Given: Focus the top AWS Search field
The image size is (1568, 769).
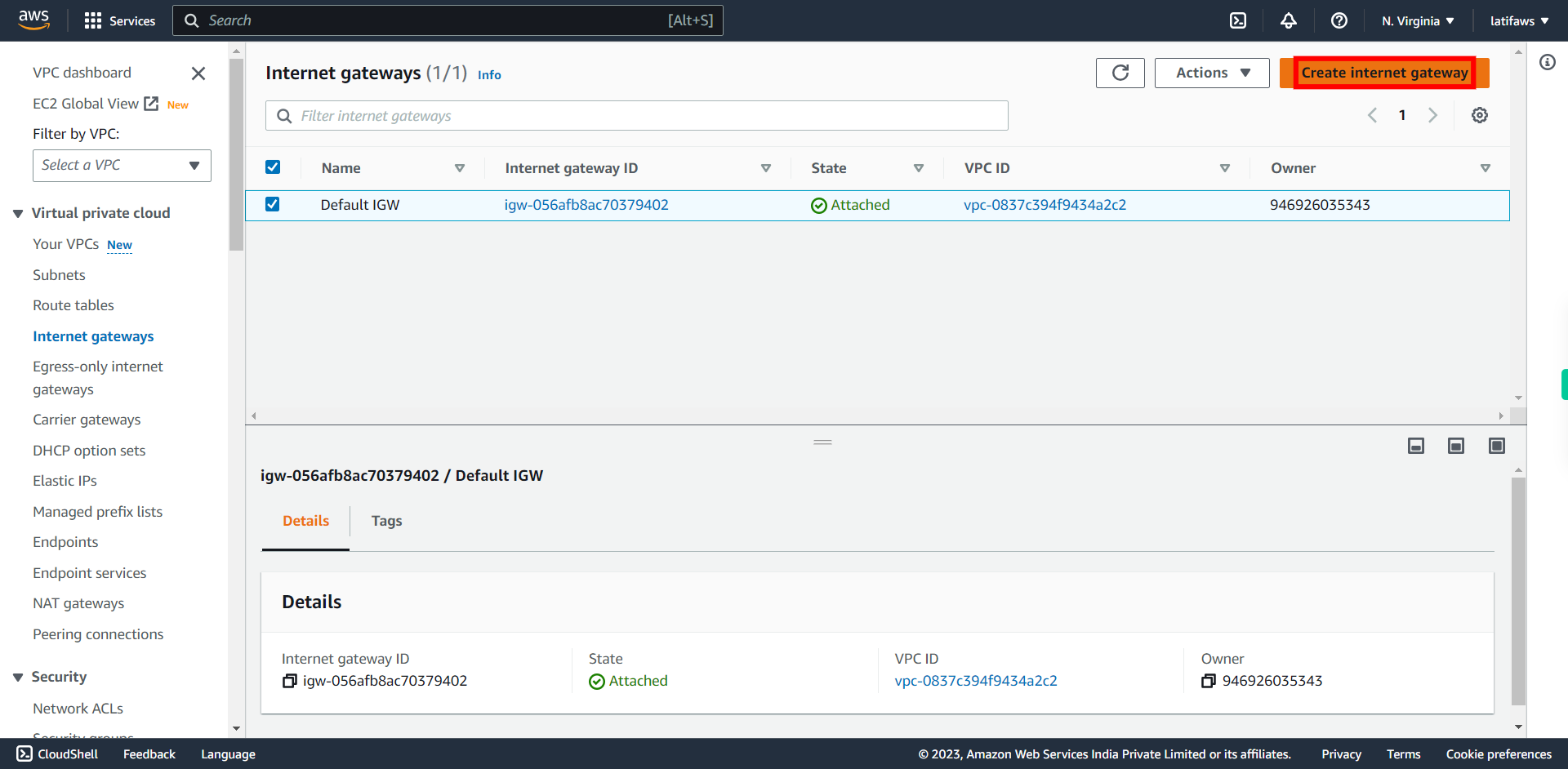Looking at the screenshot, I should (x=448, y=20).
